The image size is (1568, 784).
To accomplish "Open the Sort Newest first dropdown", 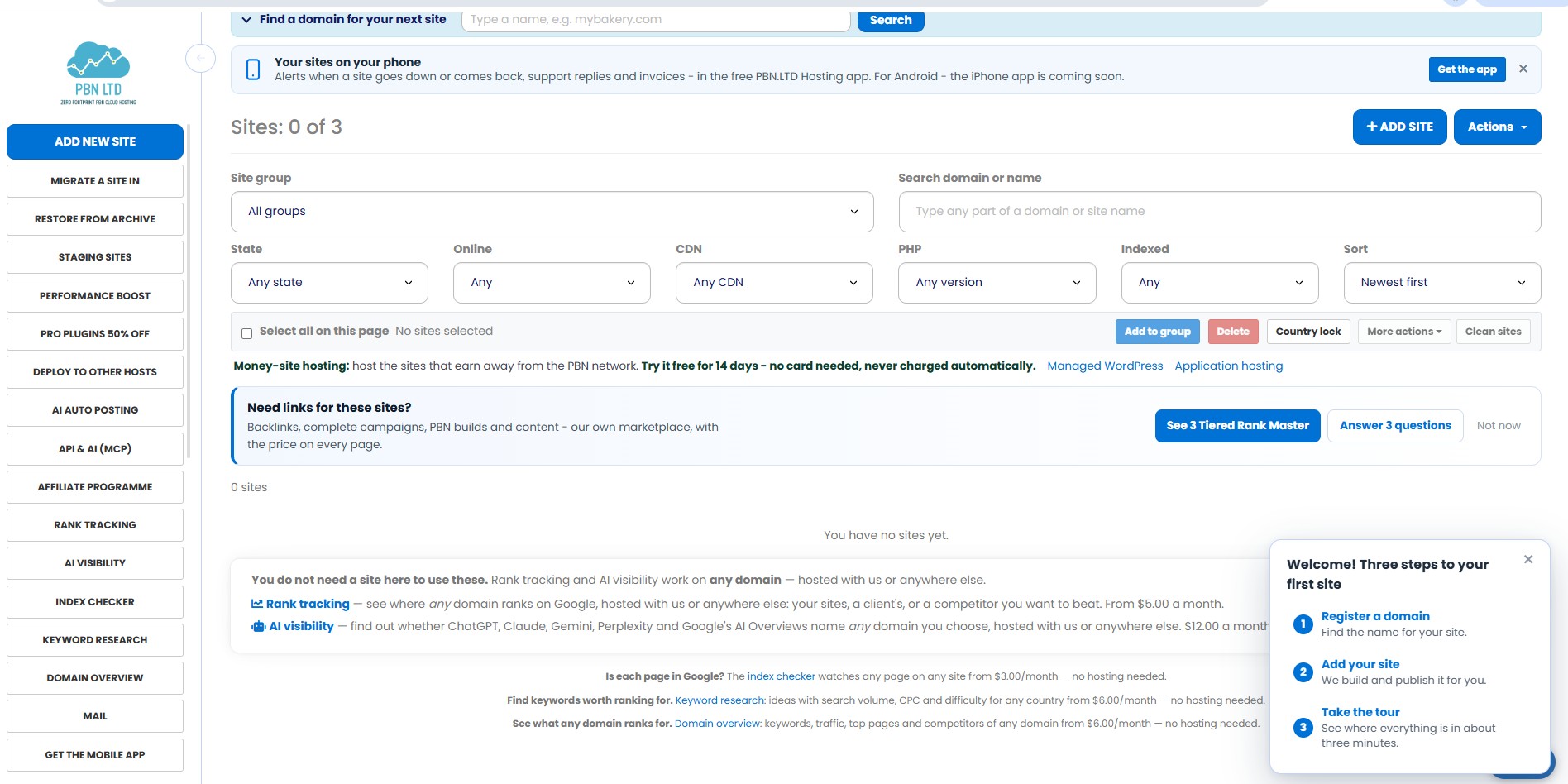I will pyautogui.click(x=1441, y=283).
